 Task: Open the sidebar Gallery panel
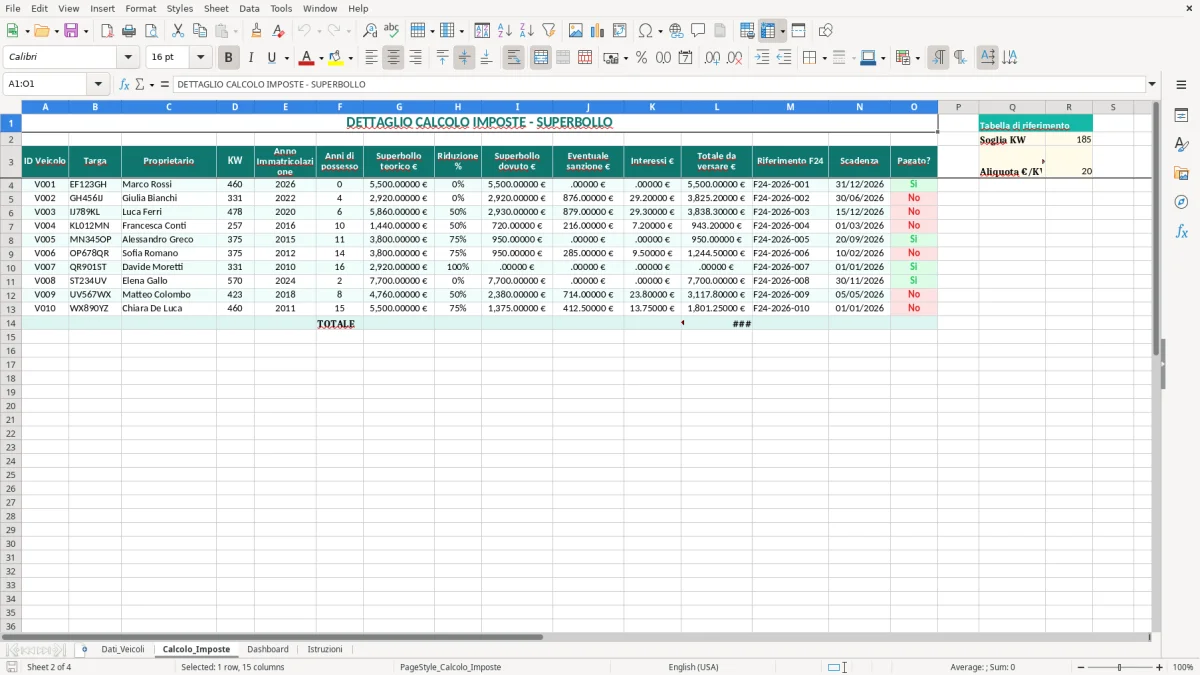pos(1181,173)
